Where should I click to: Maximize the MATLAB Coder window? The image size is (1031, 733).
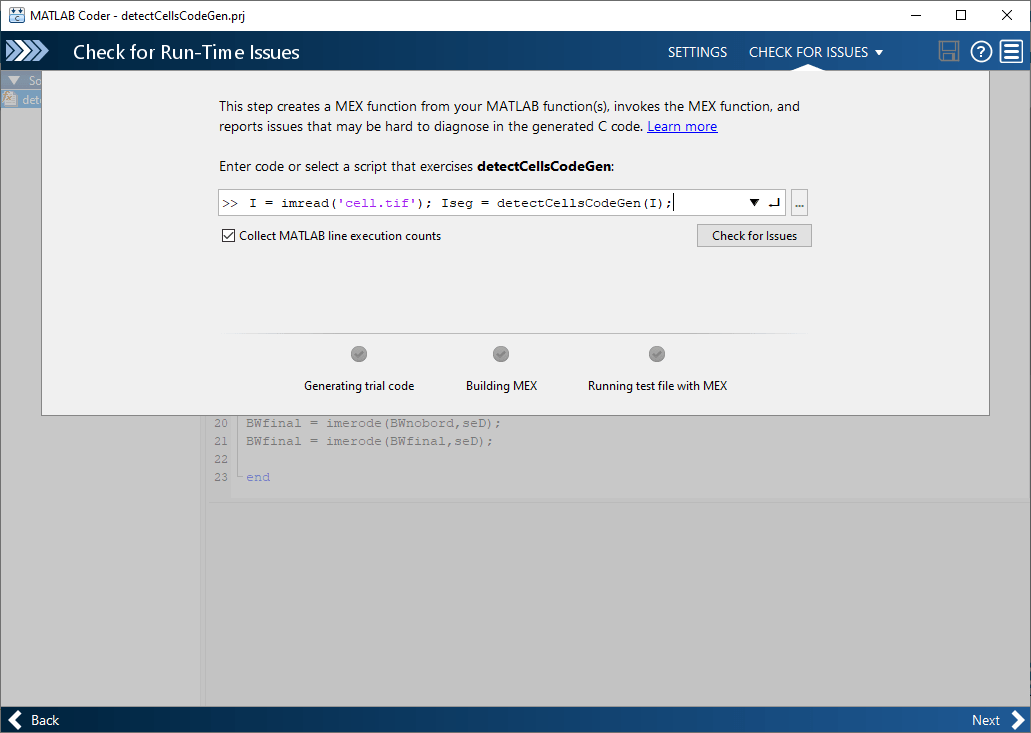961,15
